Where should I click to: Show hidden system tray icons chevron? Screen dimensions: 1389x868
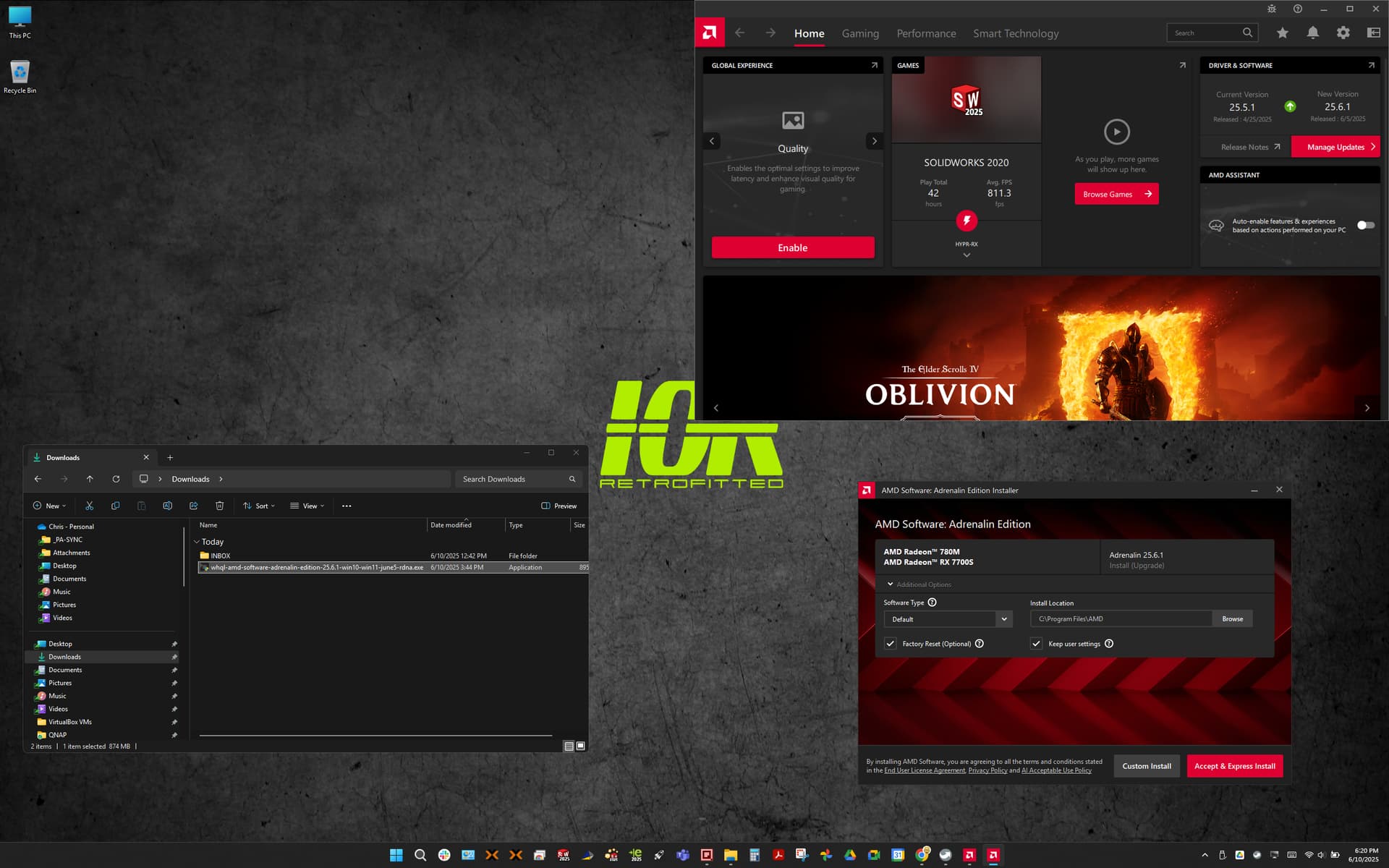[1205, 855]
